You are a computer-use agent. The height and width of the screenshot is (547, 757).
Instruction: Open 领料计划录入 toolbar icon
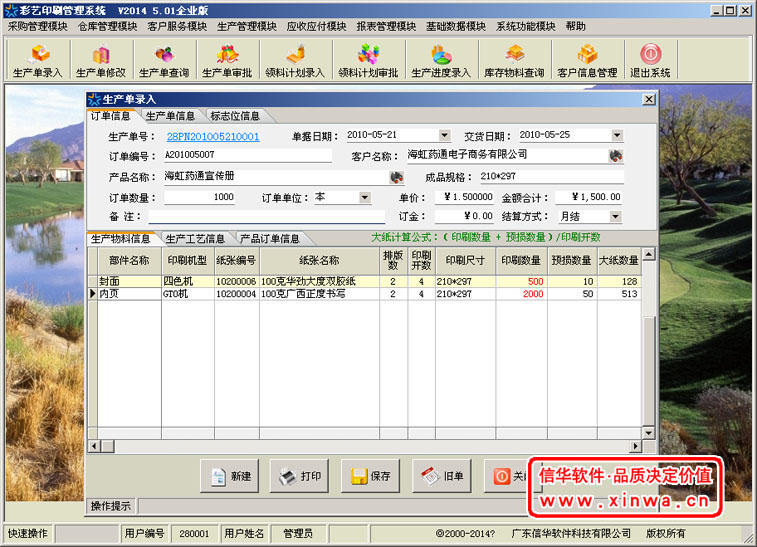295,60
